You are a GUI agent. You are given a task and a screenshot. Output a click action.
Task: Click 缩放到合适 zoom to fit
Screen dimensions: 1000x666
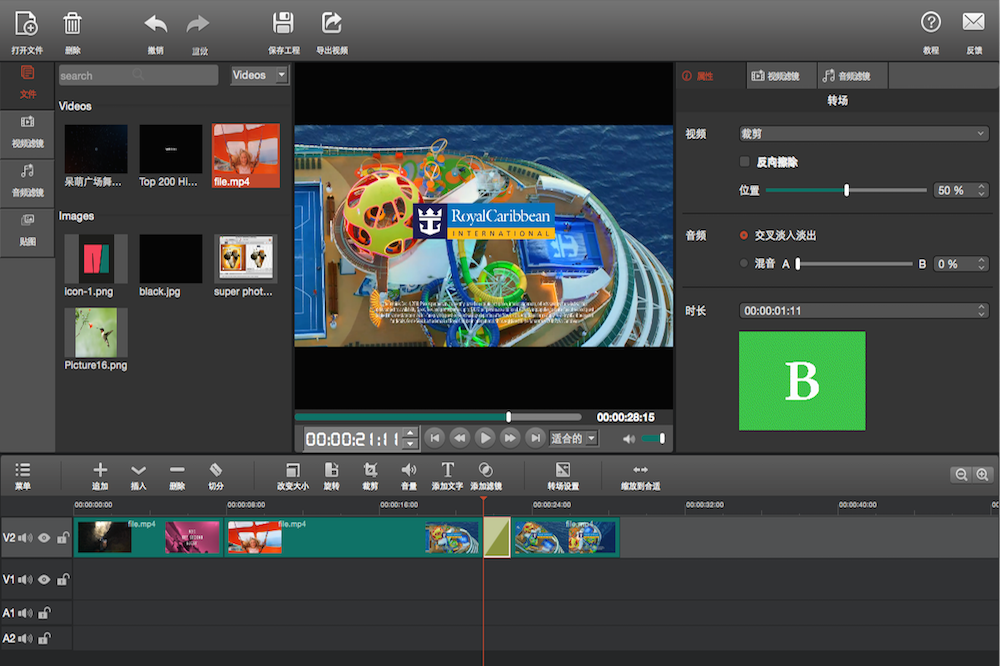click(640, 470)
